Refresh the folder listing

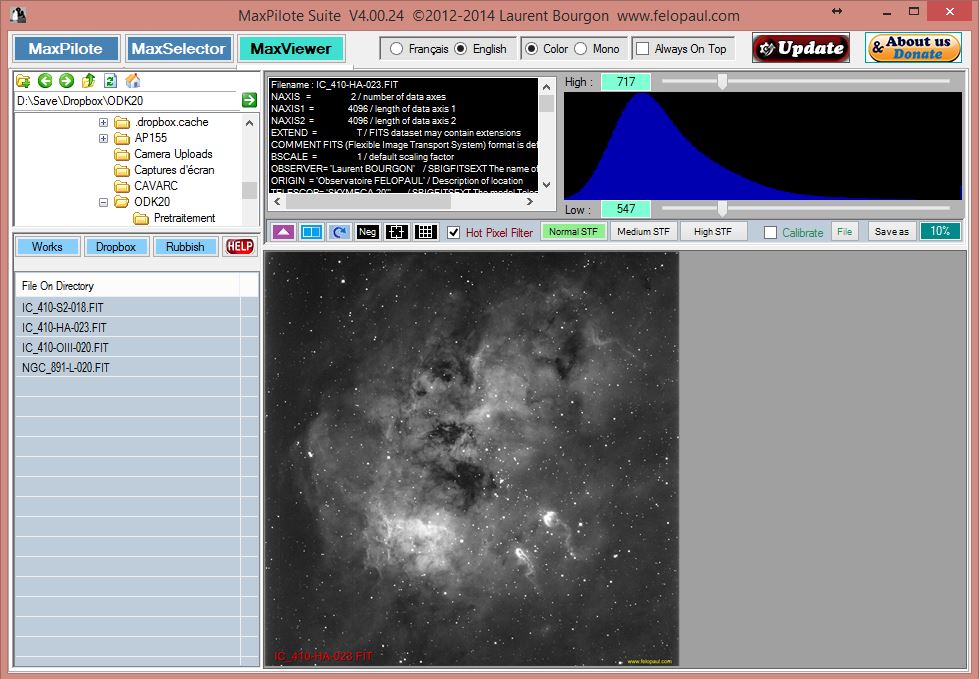(x=111, y=81)
